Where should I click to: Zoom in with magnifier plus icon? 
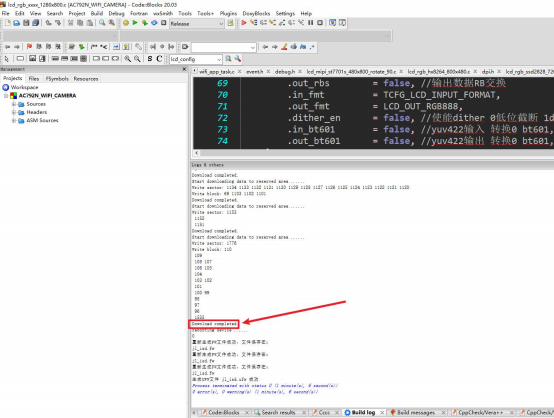coord(128,59)
